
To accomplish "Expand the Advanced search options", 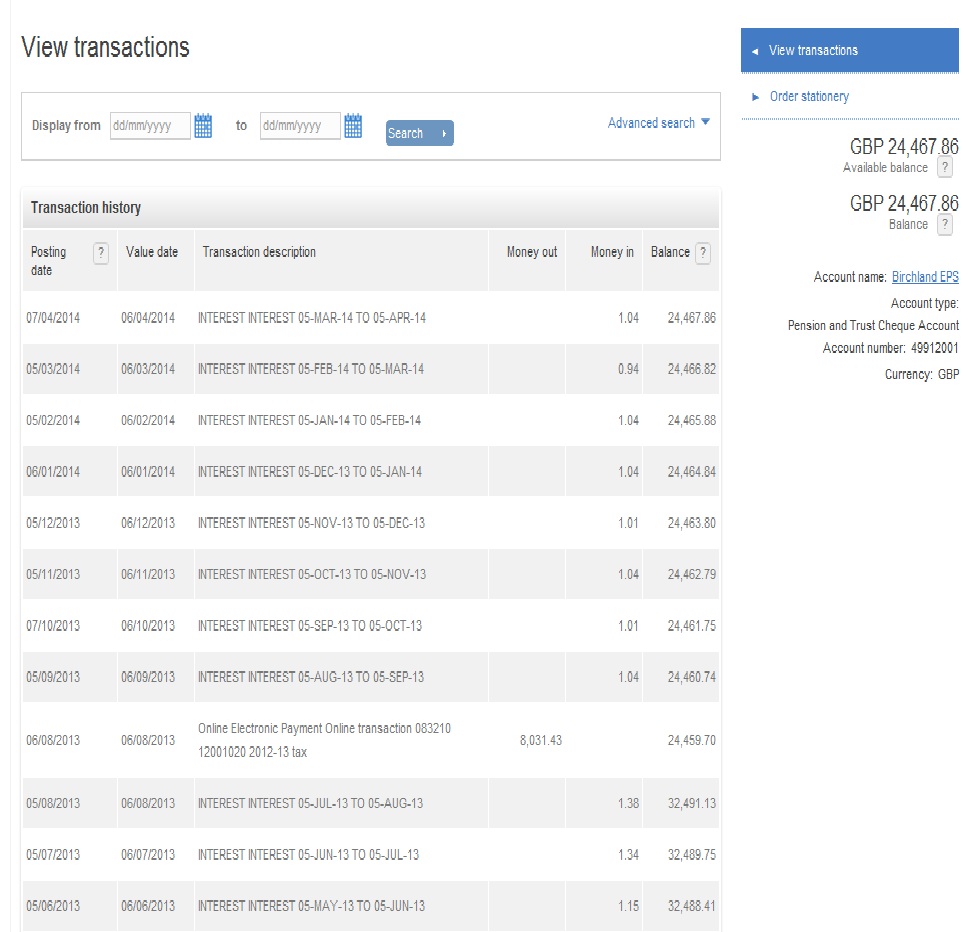I will pyautogui.click(x=659, y=123).
